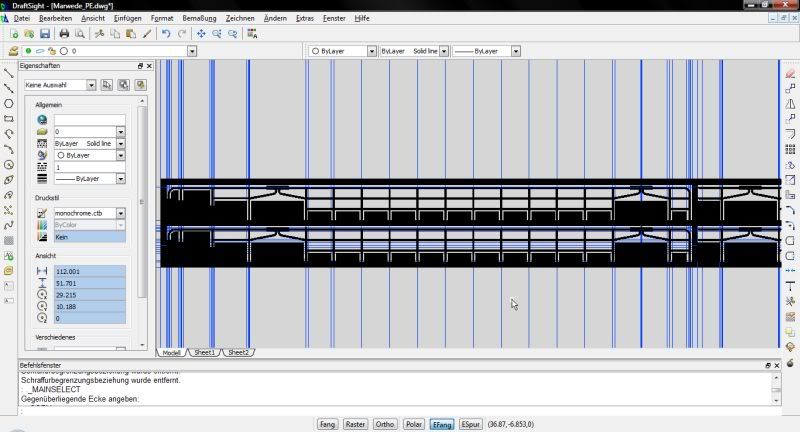Open the line style dropdown in Eigenschaften
This screenshot has width=800, height=432.
pos(121,143)
